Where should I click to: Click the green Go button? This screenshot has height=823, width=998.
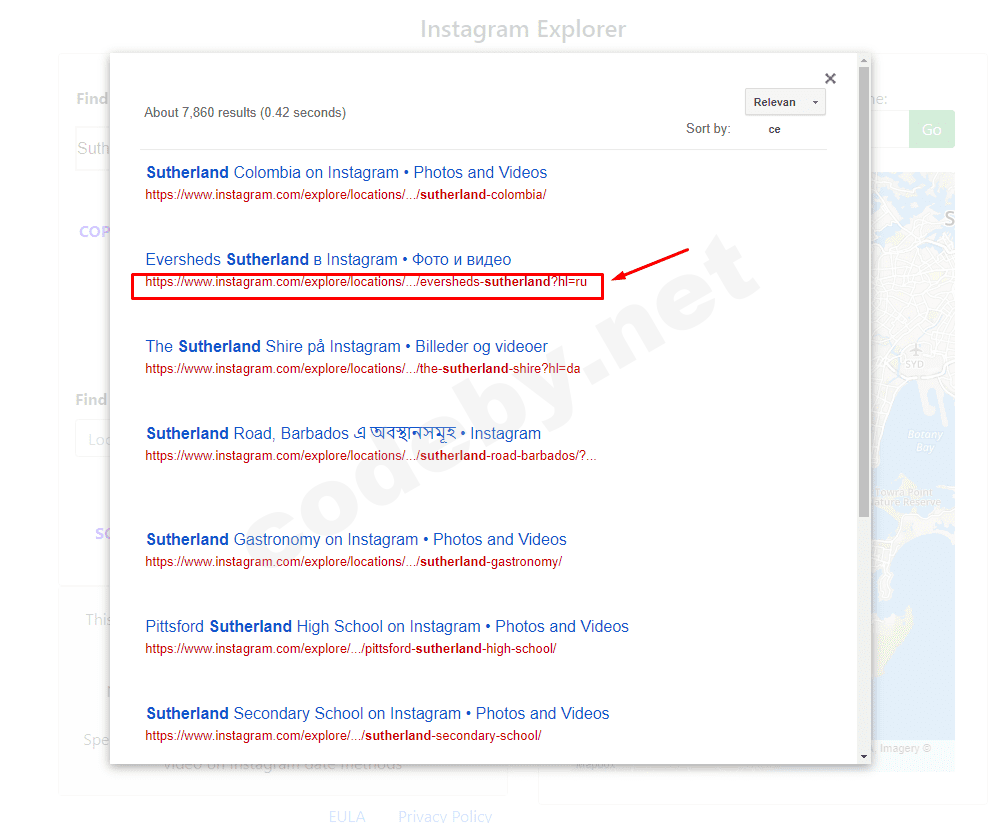932,129
